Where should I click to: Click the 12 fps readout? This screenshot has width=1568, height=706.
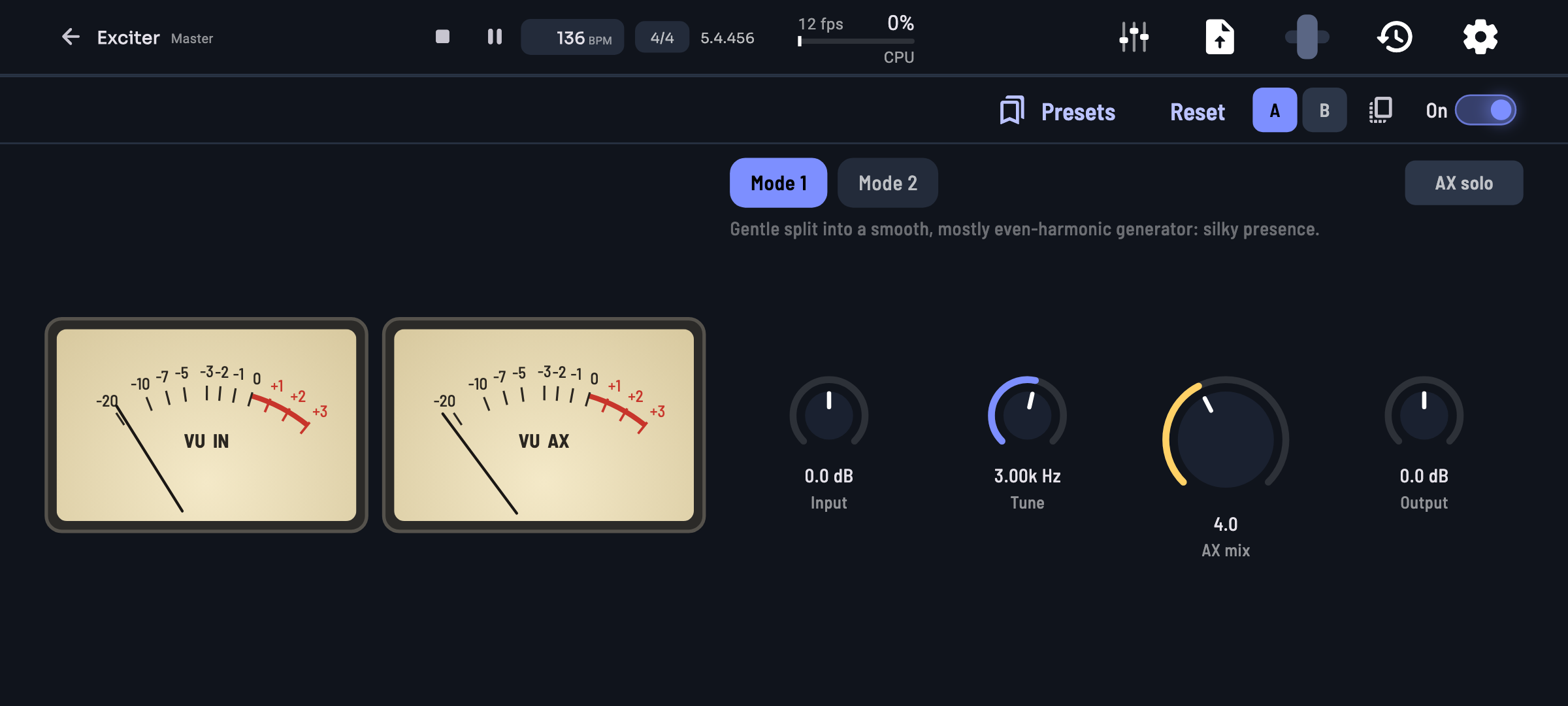[x=821, y=24]
